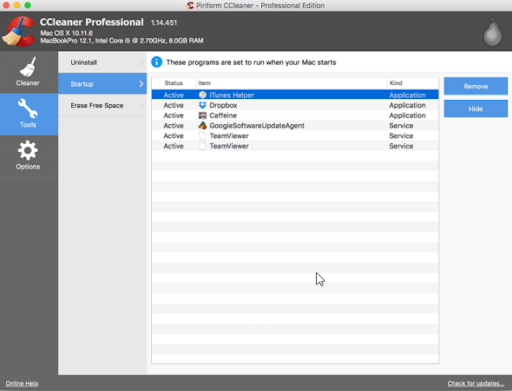Click Active status of iTunes Helper

173,95
